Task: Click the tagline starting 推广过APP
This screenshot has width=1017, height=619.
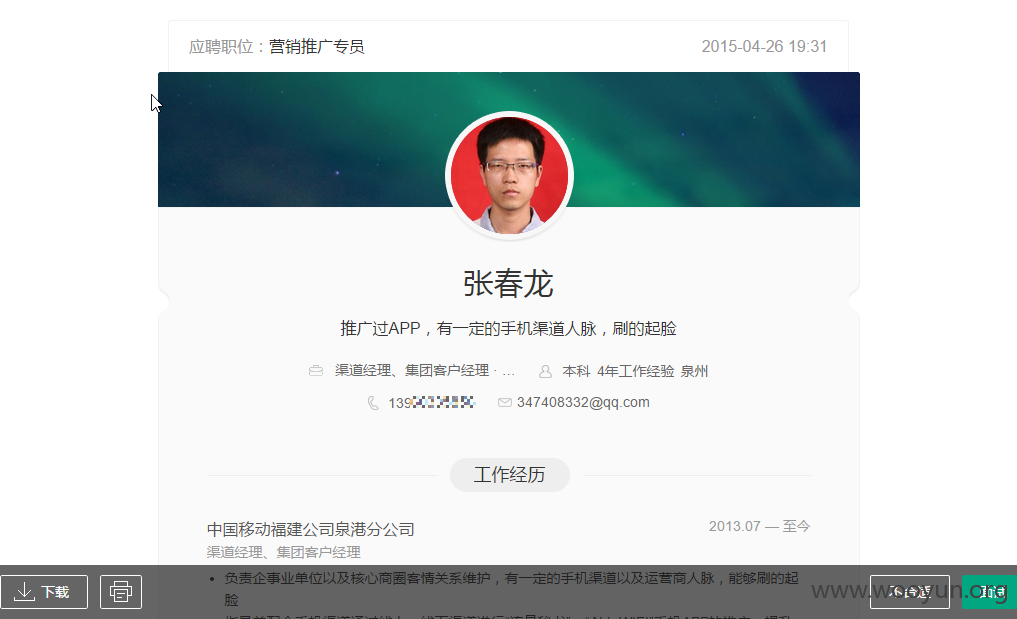Action: coord(508,329)
